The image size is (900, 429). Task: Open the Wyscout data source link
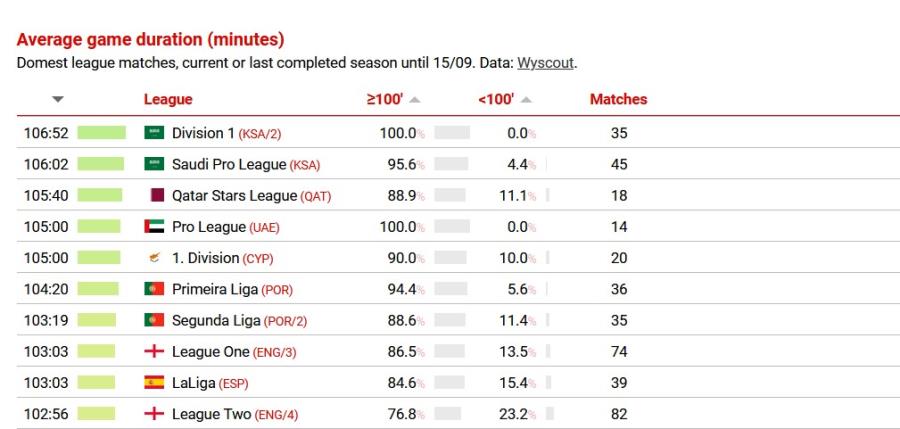[x=545, y=62]
